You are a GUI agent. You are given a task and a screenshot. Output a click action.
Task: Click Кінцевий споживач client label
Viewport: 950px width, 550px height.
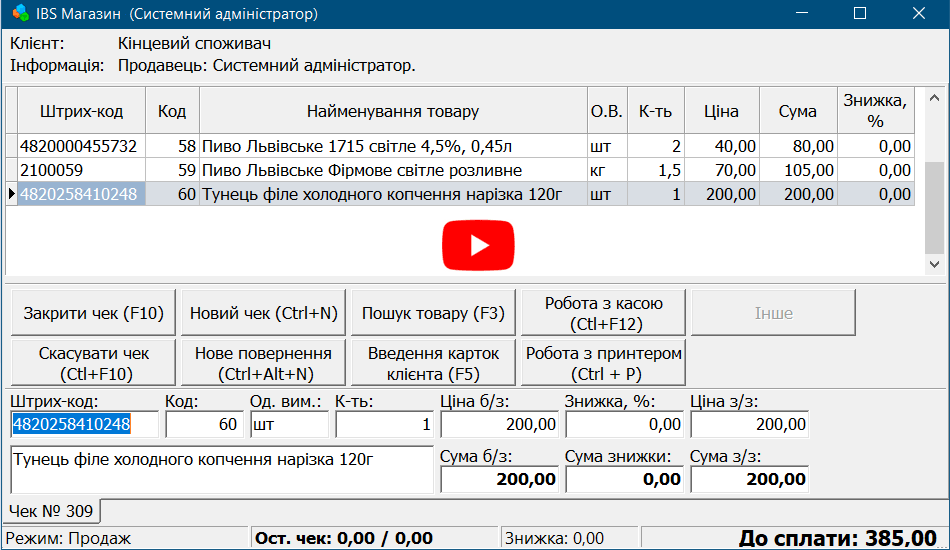tap(194, 44)
